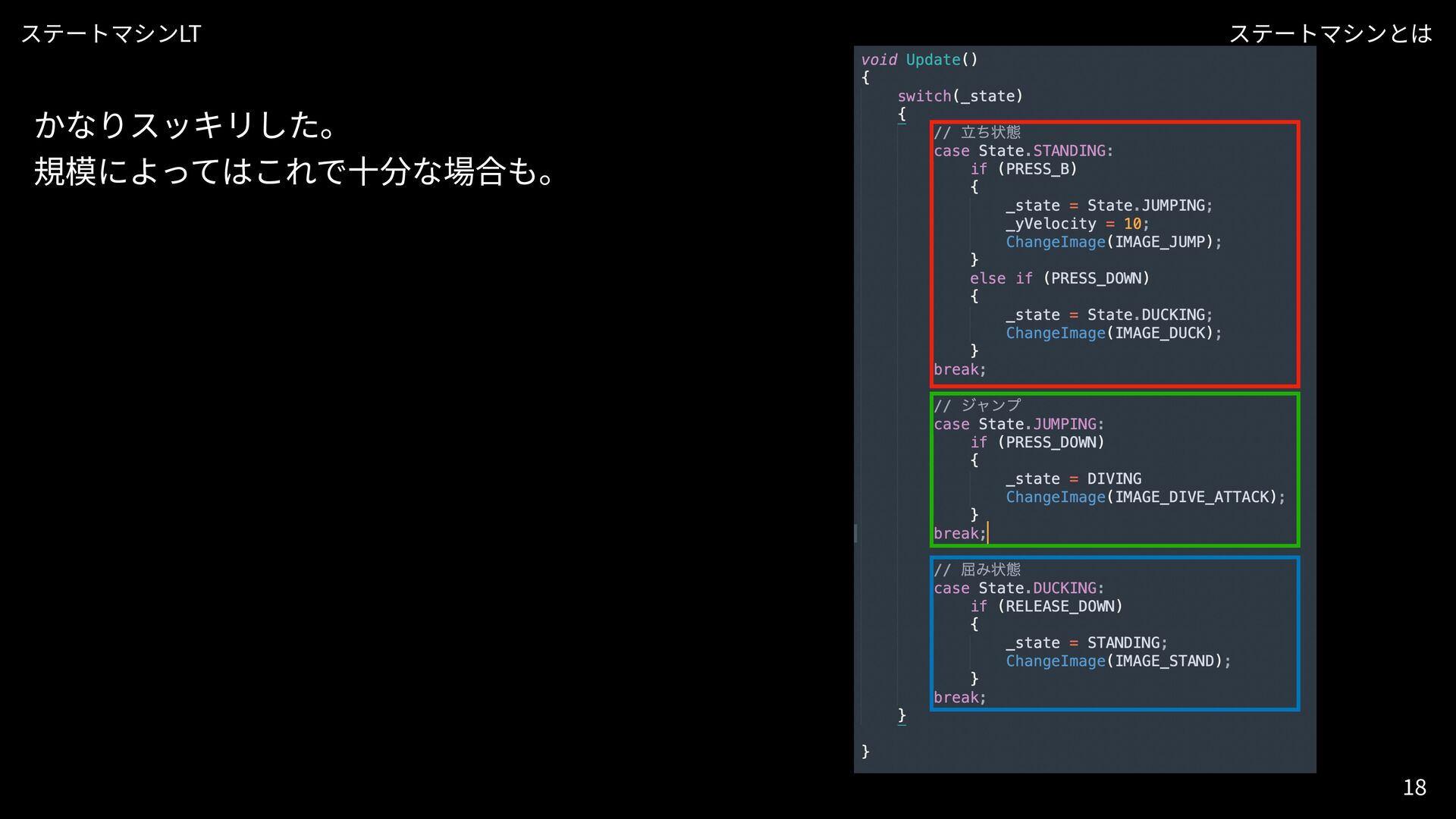Click the 'else if (PRESS_DOWN)' line
Viewport: 1456px width, 819px height.
(1059, 278)
